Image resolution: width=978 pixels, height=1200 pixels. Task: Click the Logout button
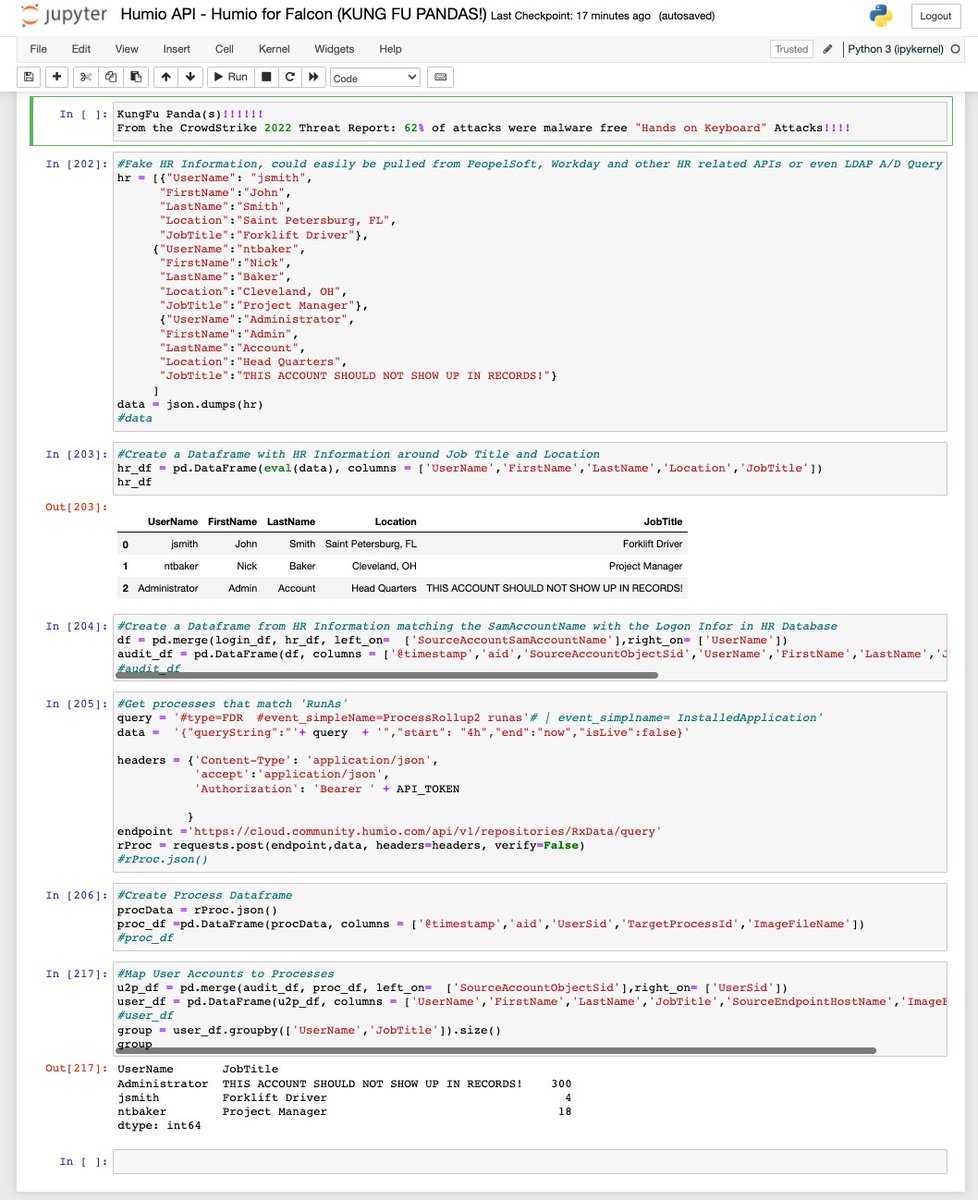pos(936,16)
